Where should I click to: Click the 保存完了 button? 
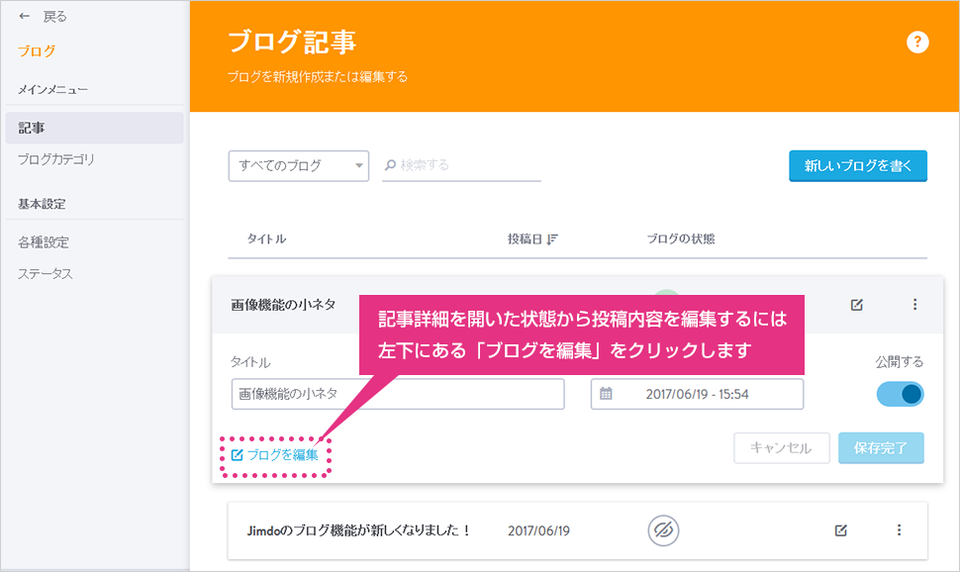881,448
